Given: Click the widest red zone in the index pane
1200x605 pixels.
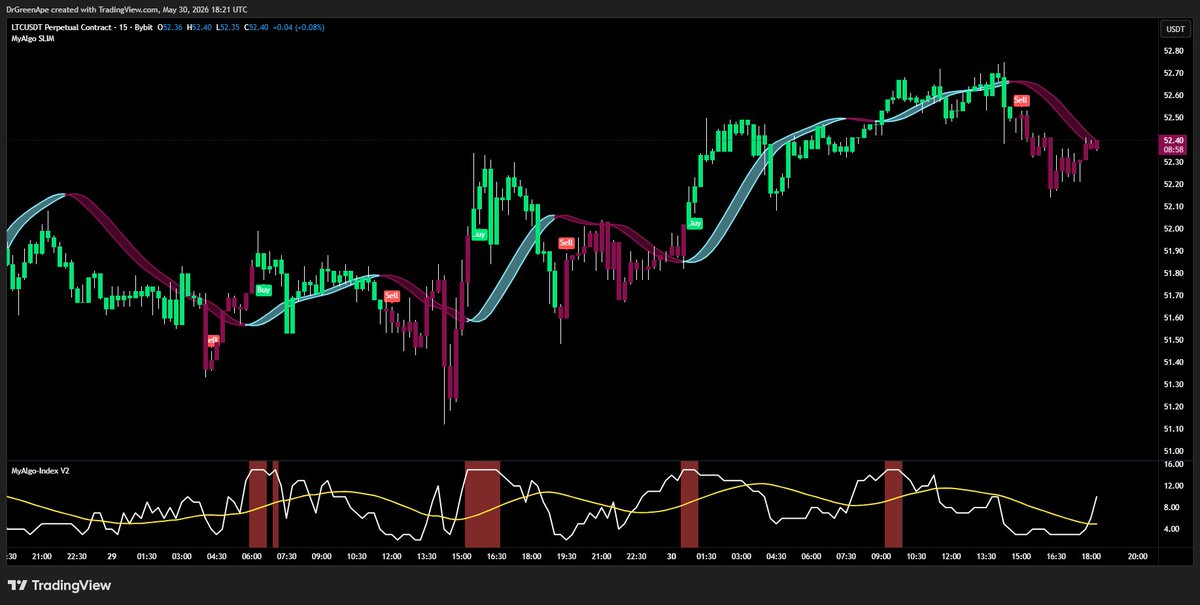Looking at the screenshot, I should 482,503.
